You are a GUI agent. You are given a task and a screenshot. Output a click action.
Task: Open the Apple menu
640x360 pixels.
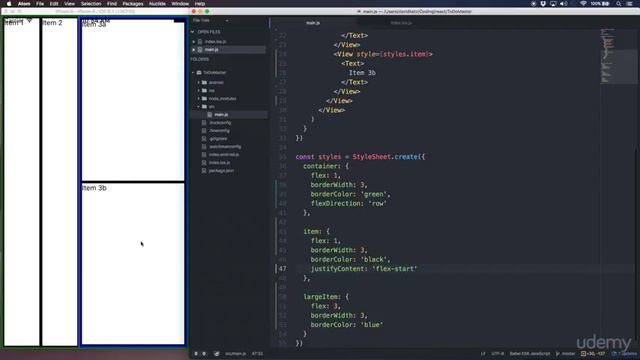pyautogui.click(x=9, y=4)
